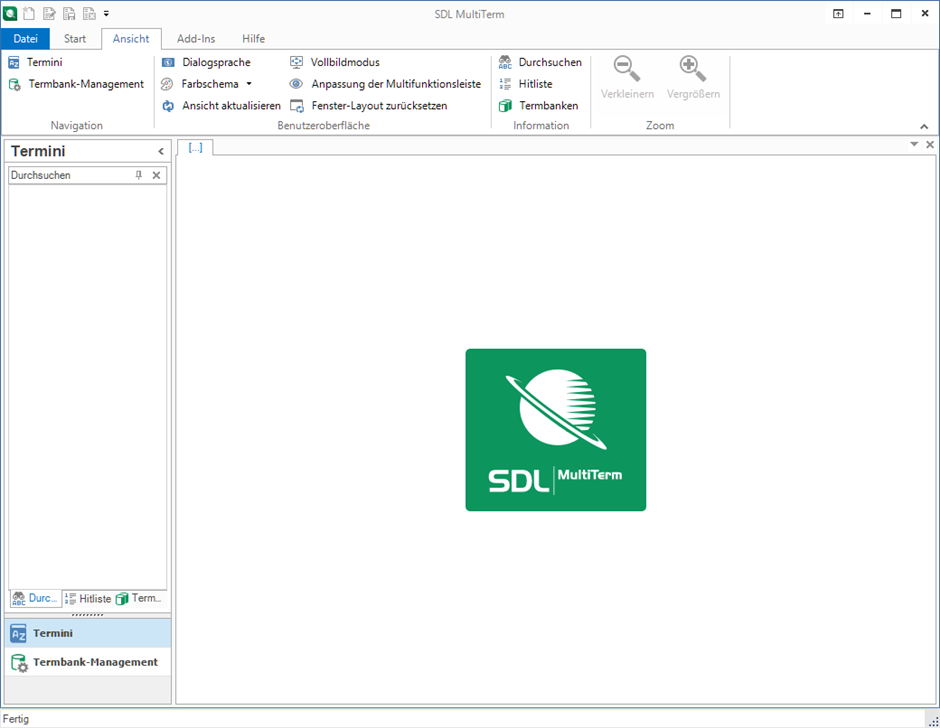Viewport: 940px width, 728px height.
Task: Click Fenster-Layout zurücksetzen
Action: pos(368,106)
